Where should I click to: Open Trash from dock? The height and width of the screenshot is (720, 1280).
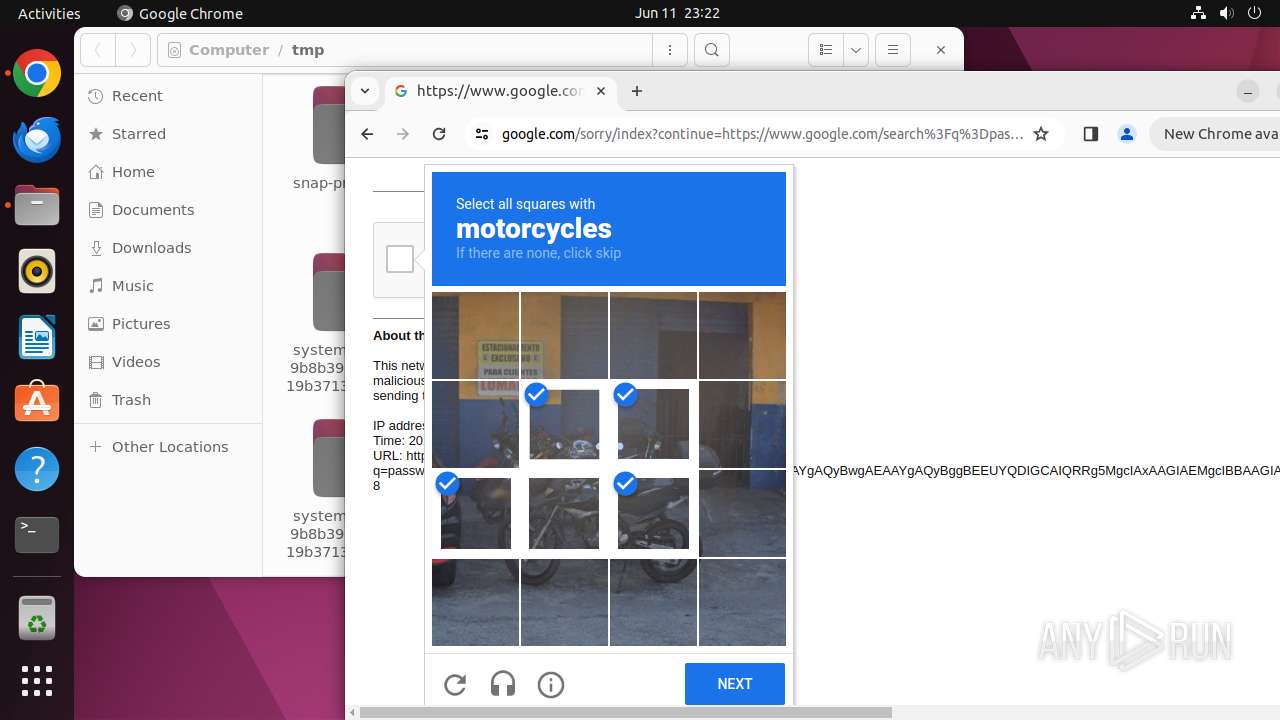pos(37,618)
